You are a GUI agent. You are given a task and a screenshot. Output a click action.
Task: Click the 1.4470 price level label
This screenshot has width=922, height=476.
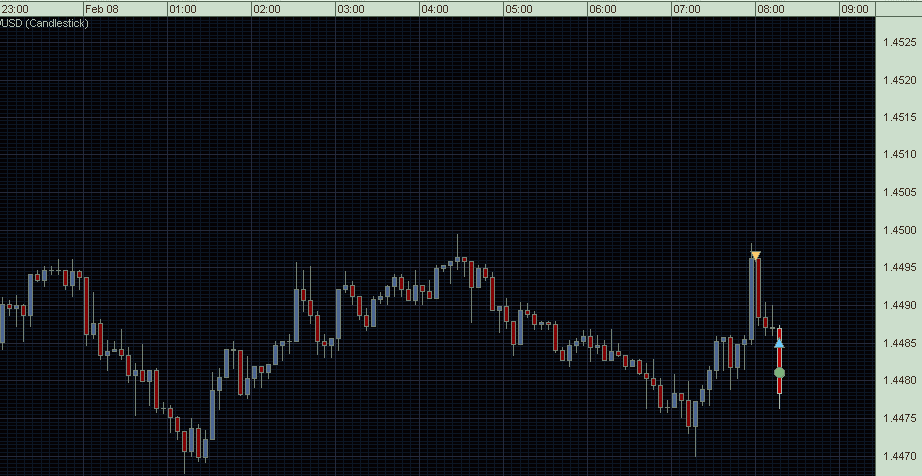[900, 455]
